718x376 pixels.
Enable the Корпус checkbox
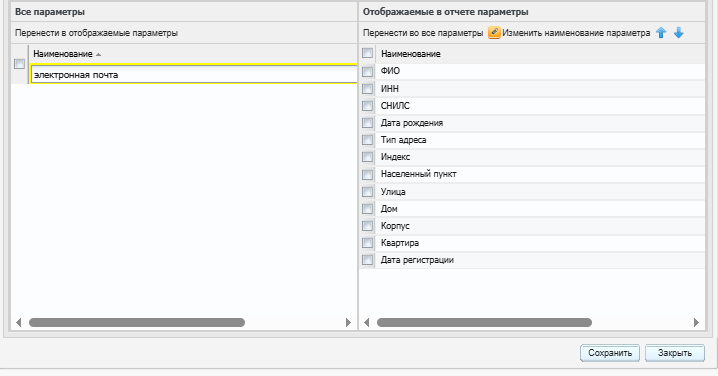click(x=367, y=226)
